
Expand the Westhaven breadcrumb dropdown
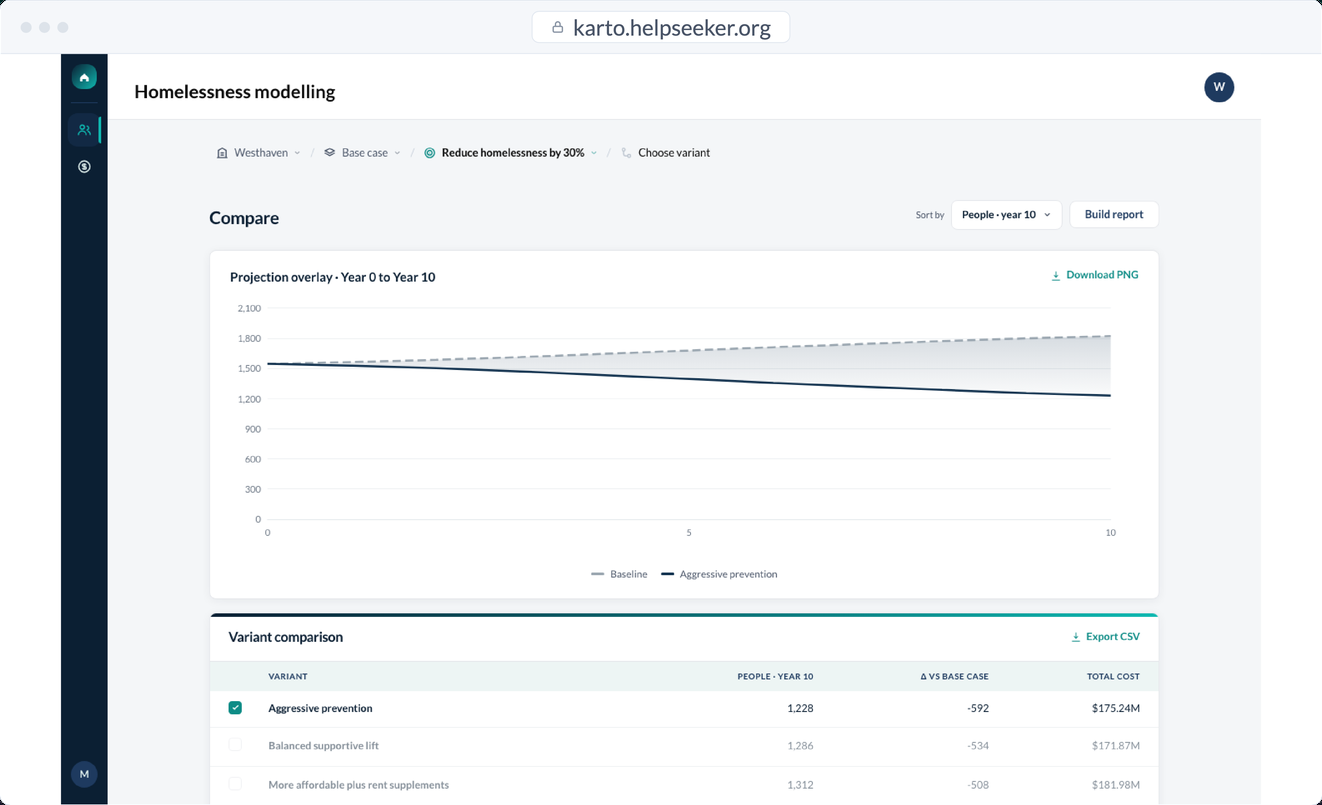pyautogui.click(x=258, y=153)
